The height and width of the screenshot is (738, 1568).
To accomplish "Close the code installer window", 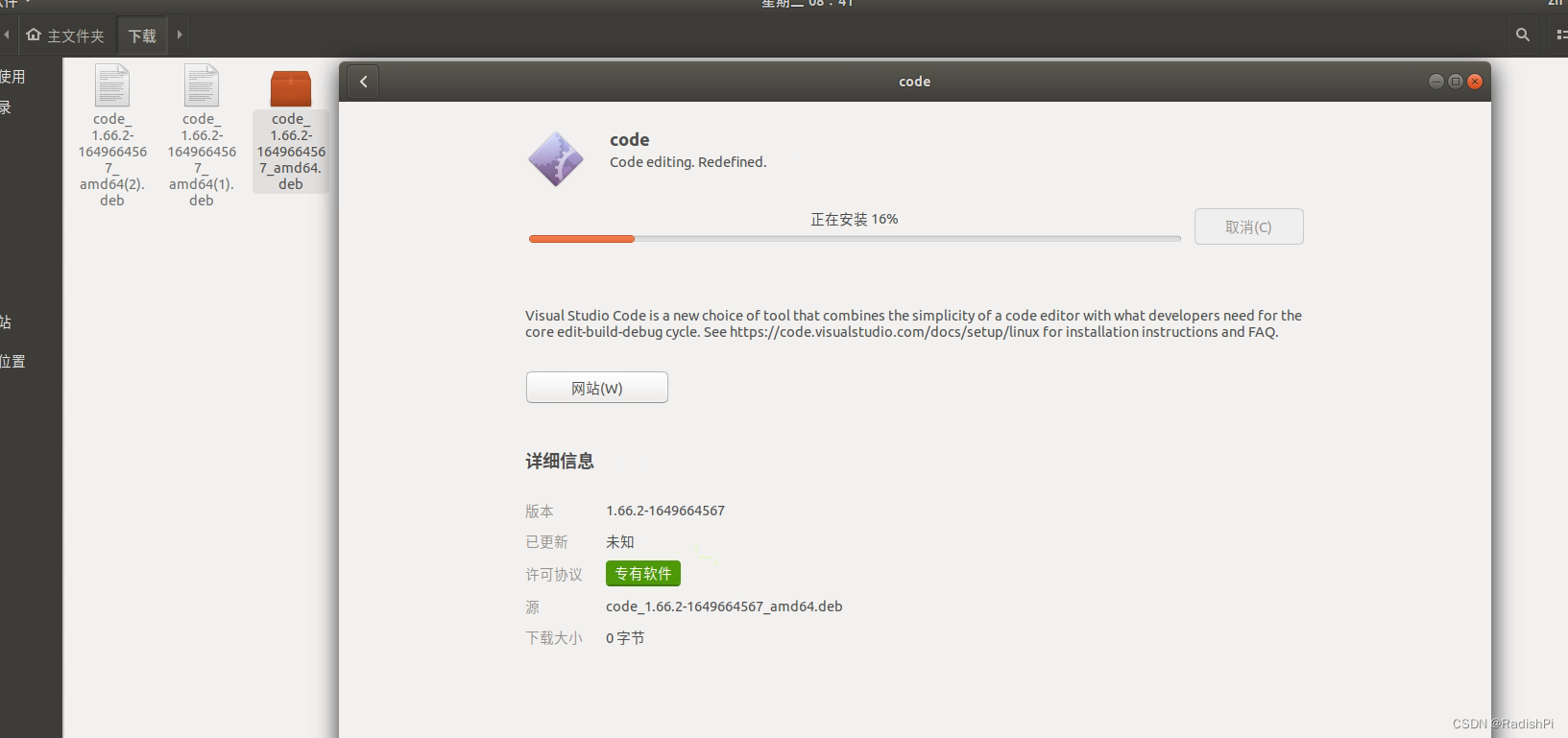I will [1475, 82].
